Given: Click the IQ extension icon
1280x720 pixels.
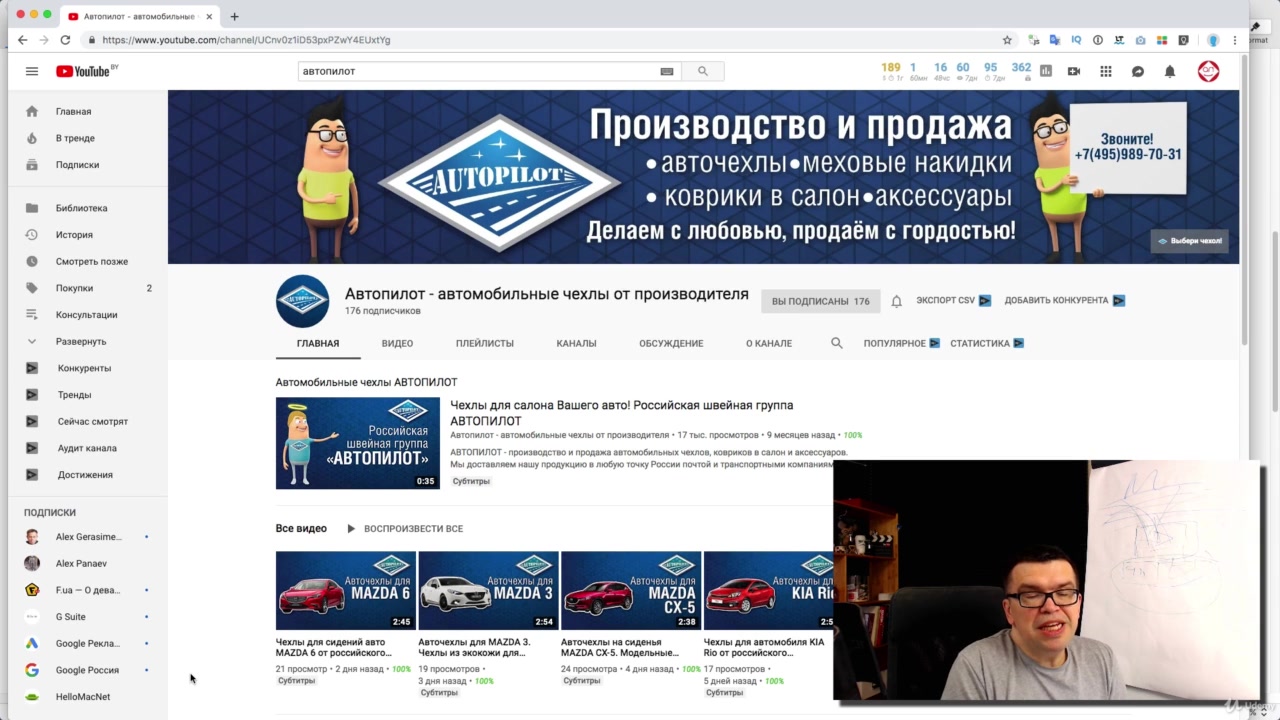Looking at the screenshot, I should 1076,40.
